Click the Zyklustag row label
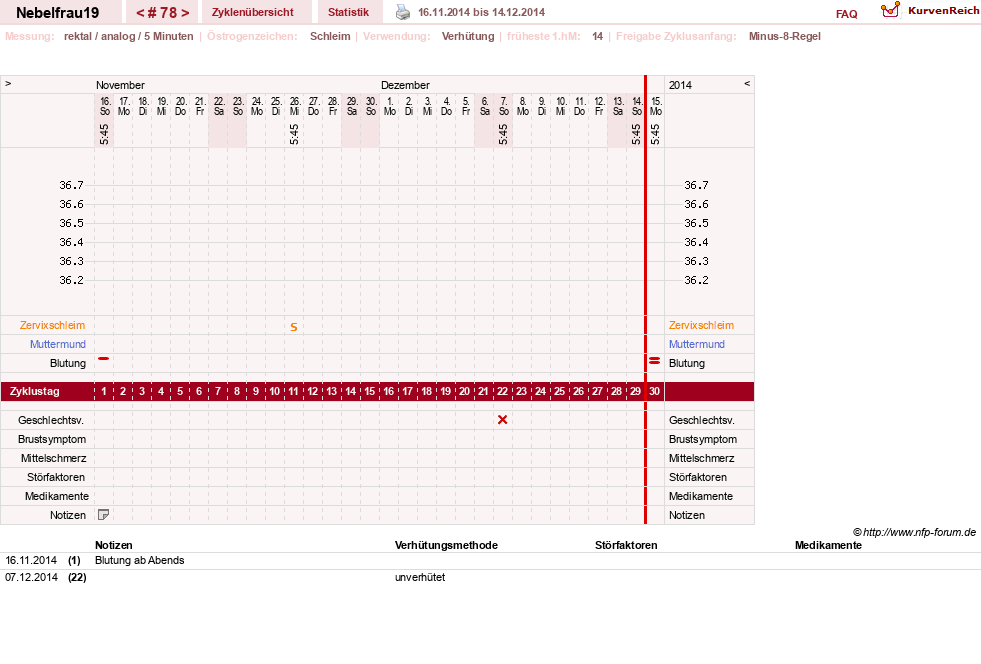 pos(34,391)
